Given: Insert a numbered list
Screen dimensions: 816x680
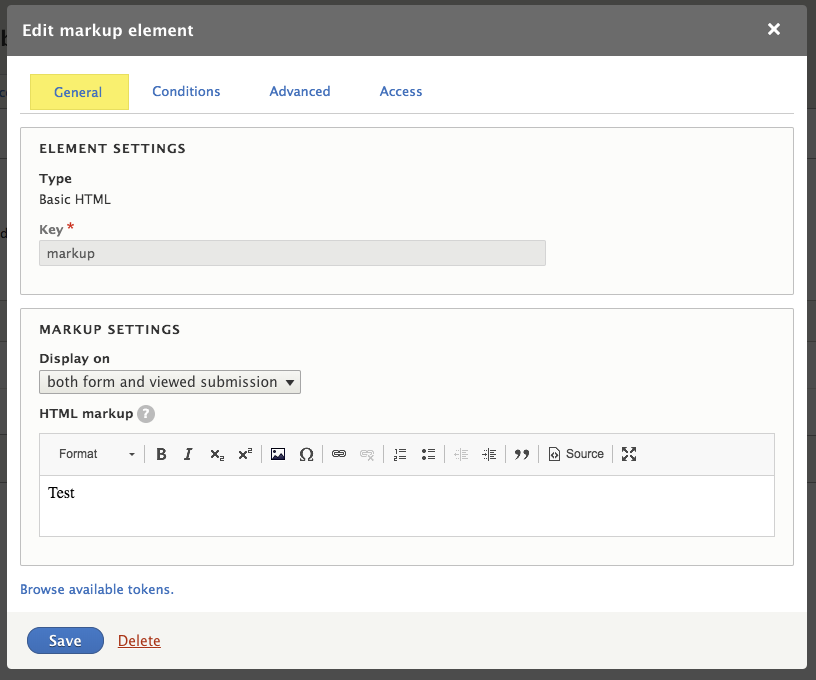Looking at the screenshot, I should pyautogui.click(x=400, y=454).
